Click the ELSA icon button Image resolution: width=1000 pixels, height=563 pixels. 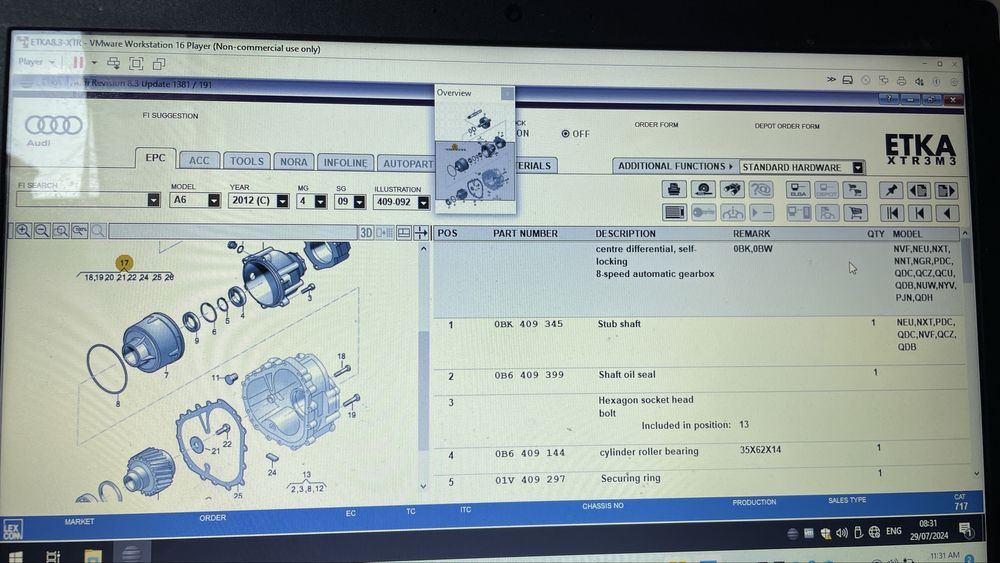[x=797, y=190]
